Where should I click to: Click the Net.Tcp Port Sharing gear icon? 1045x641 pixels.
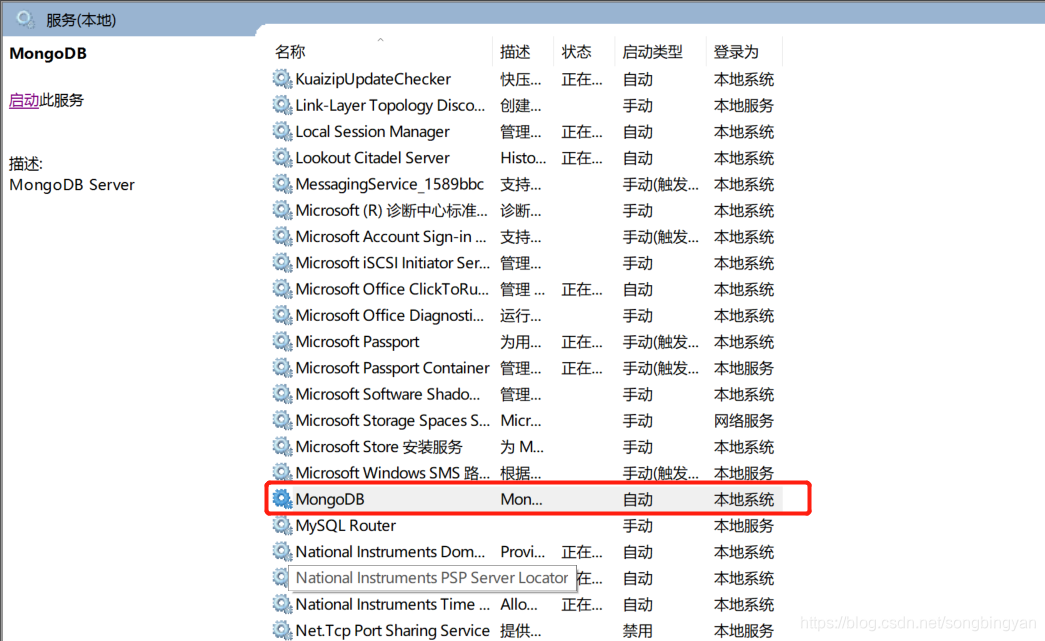[x=283, y=630]
